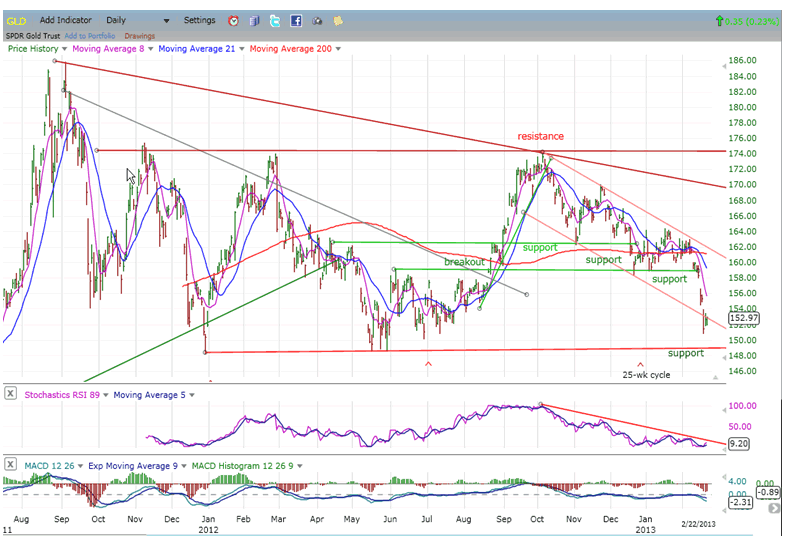
Task: Expand the Exp Moving Average 9 dropdown arrow
Action: click(x=184, y=466)
